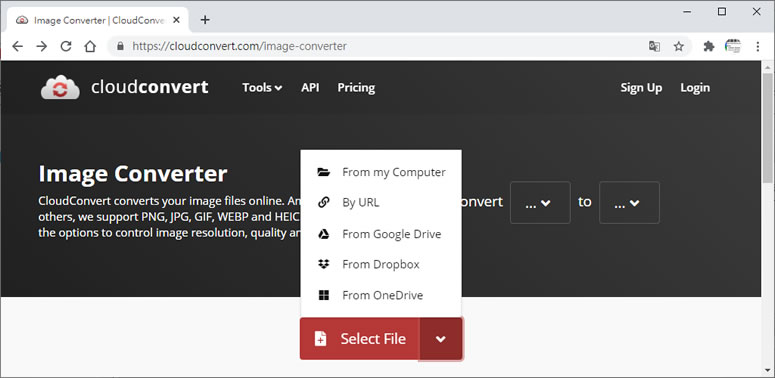Screen dimensions: 775x378
Task: Click the link icon next to By URL
Action: [x=323, y=203]
